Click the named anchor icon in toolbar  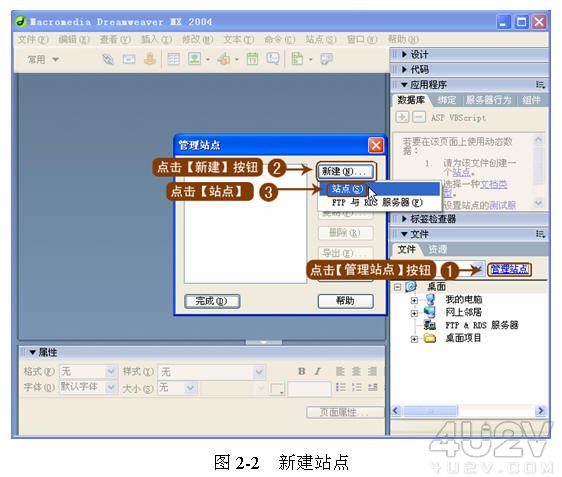(150, 59)
